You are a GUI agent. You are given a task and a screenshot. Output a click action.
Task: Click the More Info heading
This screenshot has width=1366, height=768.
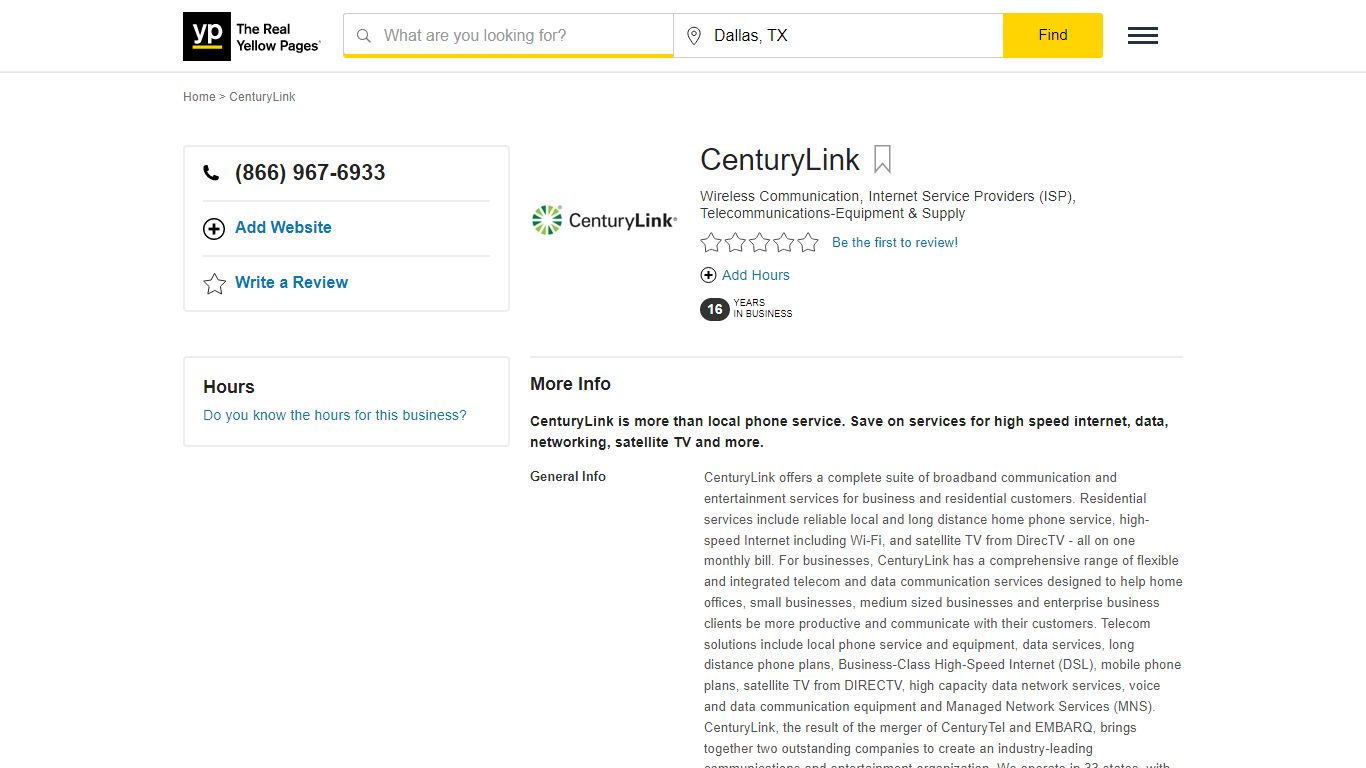(570, 384)
